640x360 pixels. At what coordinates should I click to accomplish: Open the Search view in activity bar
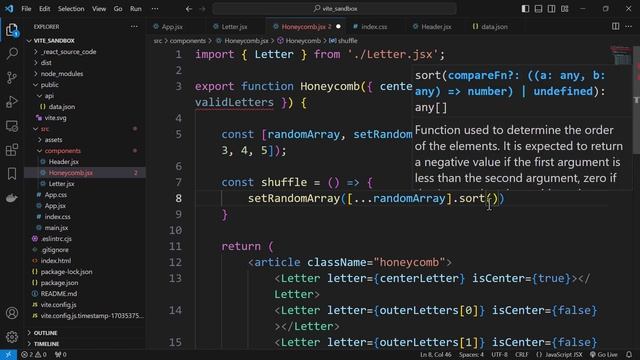coord(12,53)
